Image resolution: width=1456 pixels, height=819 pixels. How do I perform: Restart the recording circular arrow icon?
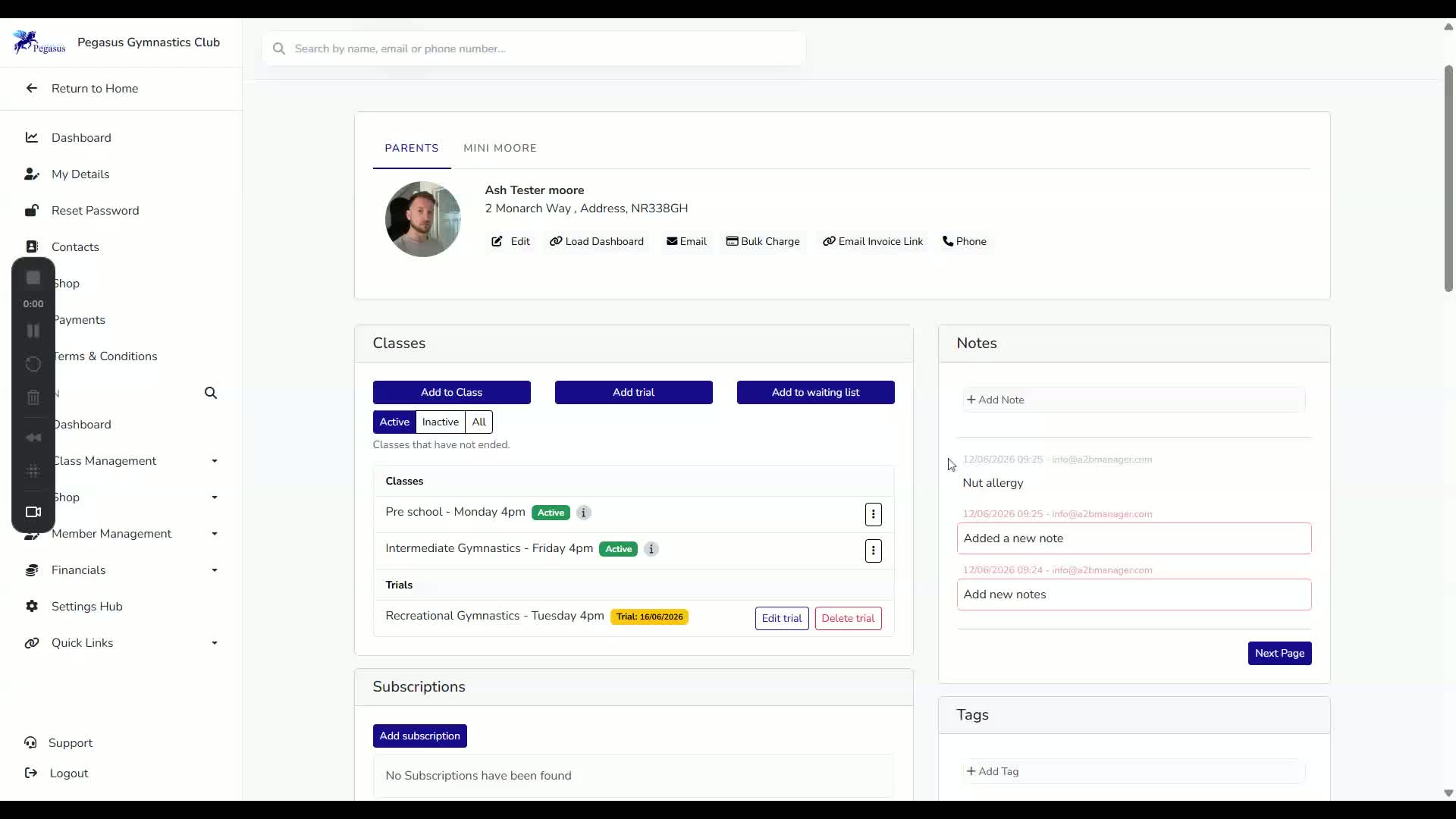click(x=33, y=364)
